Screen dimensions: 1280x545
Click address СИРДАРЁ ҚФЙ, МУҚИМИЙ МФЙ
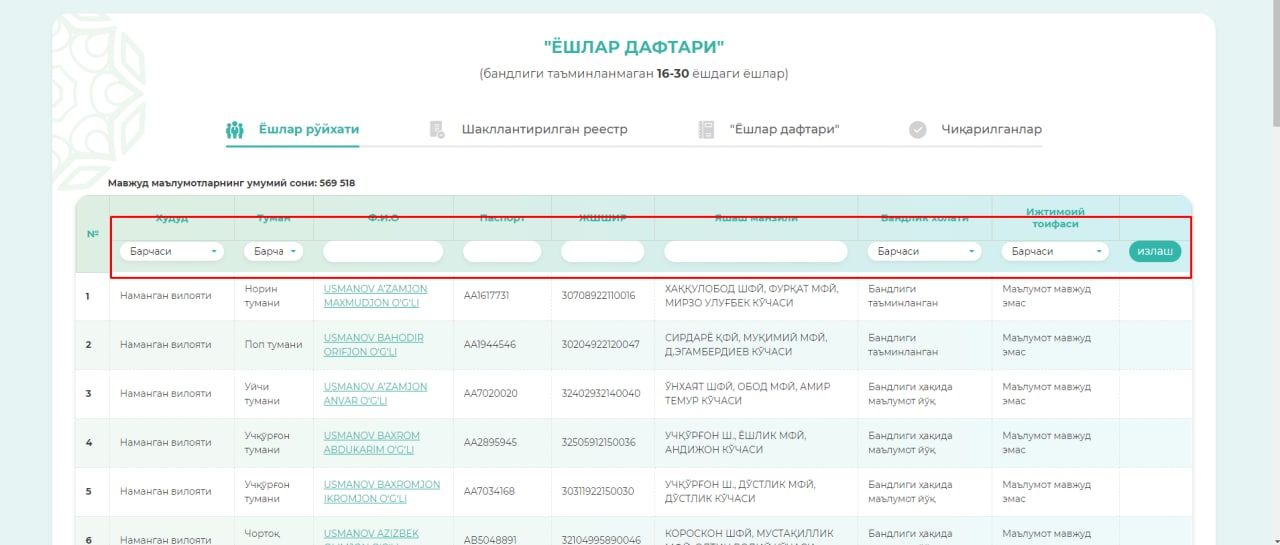(746, 338)
